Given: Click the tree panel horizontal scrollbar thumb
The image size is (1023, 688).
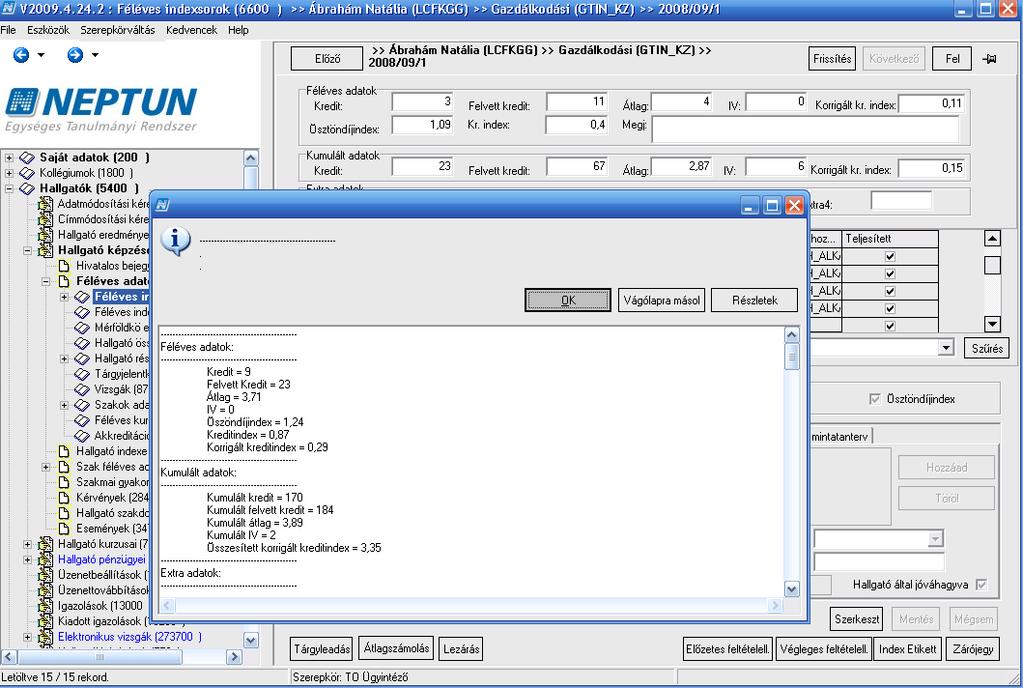Looking at the screenshot, I should 100,657.
